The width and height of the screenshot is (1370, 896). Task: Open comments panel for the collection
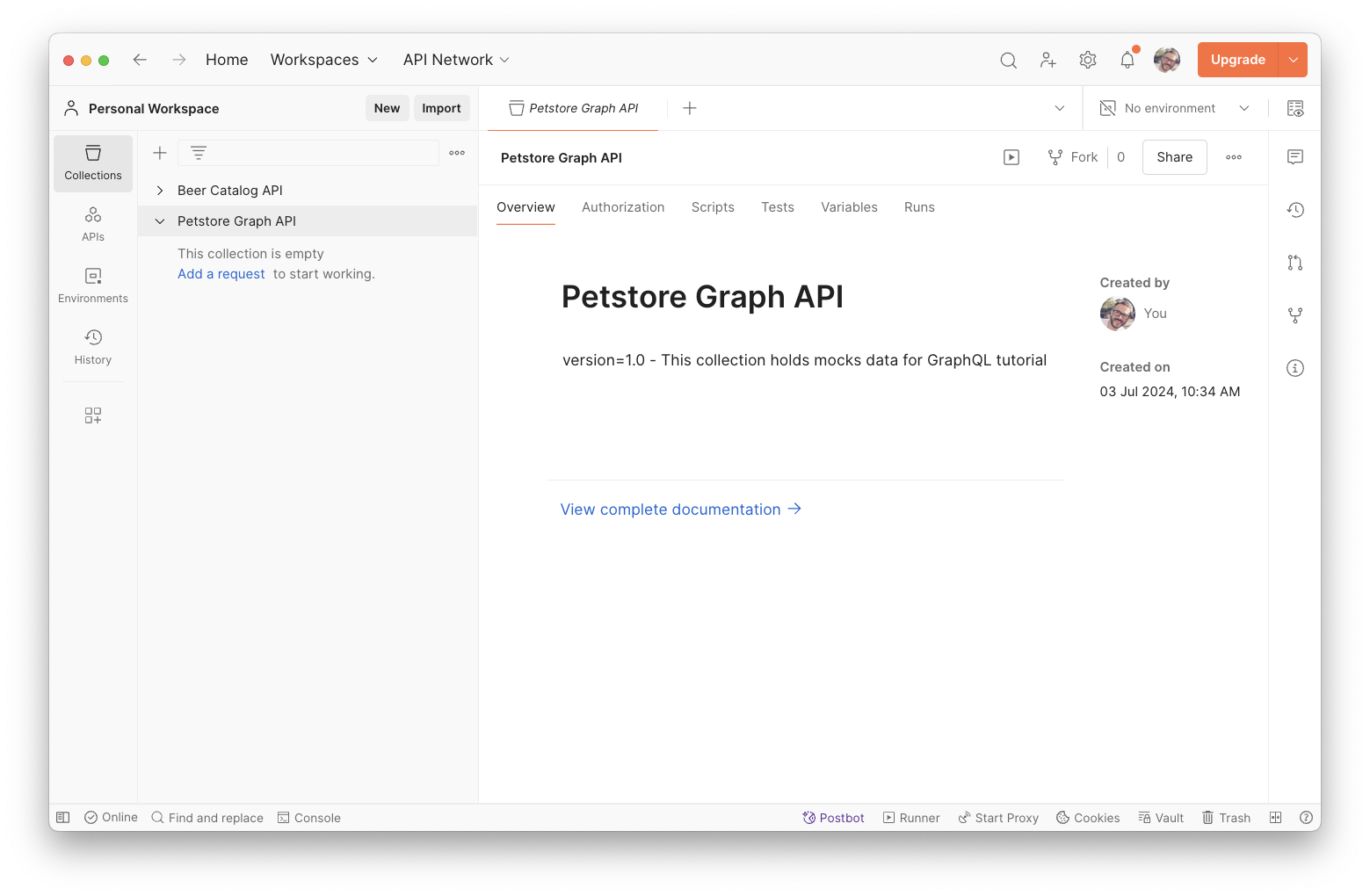[x=1294, y=156]
